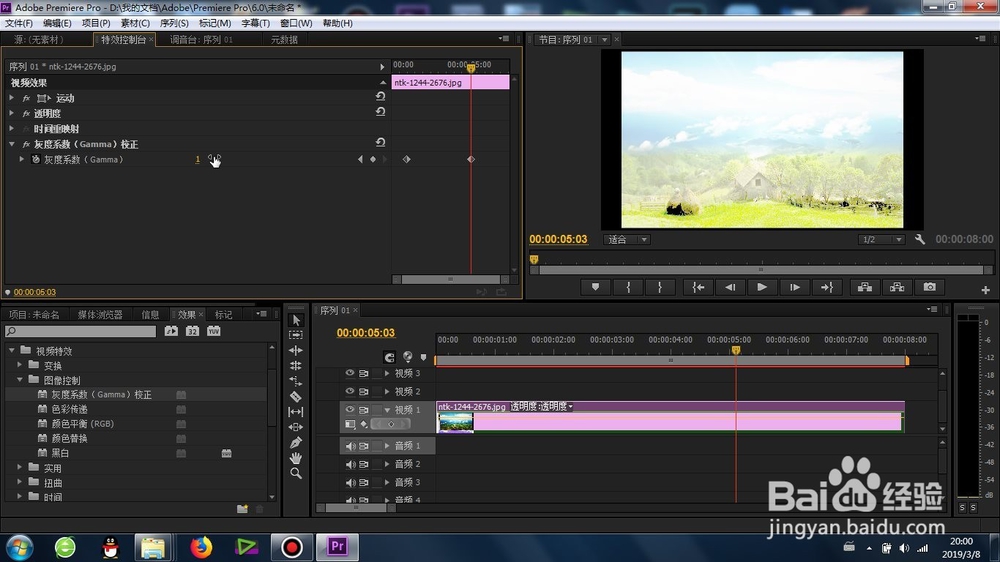Step back one frame
This screenshot has height=562, width=1000.
coord(730,287)
